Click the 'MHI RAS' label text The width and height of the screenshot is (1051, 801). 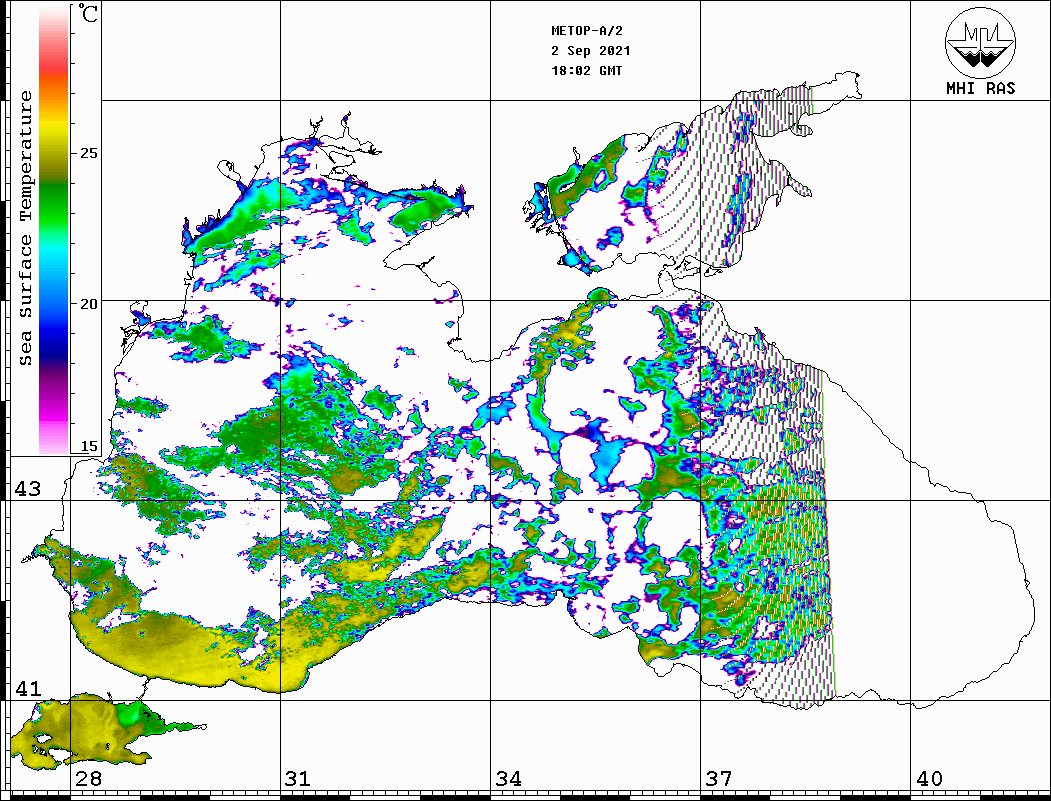[980, 88]
